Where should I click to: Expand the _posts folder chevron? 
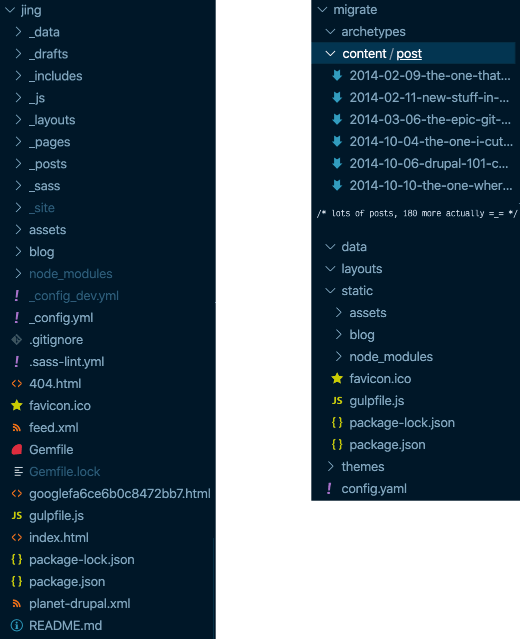coord(18,164)
